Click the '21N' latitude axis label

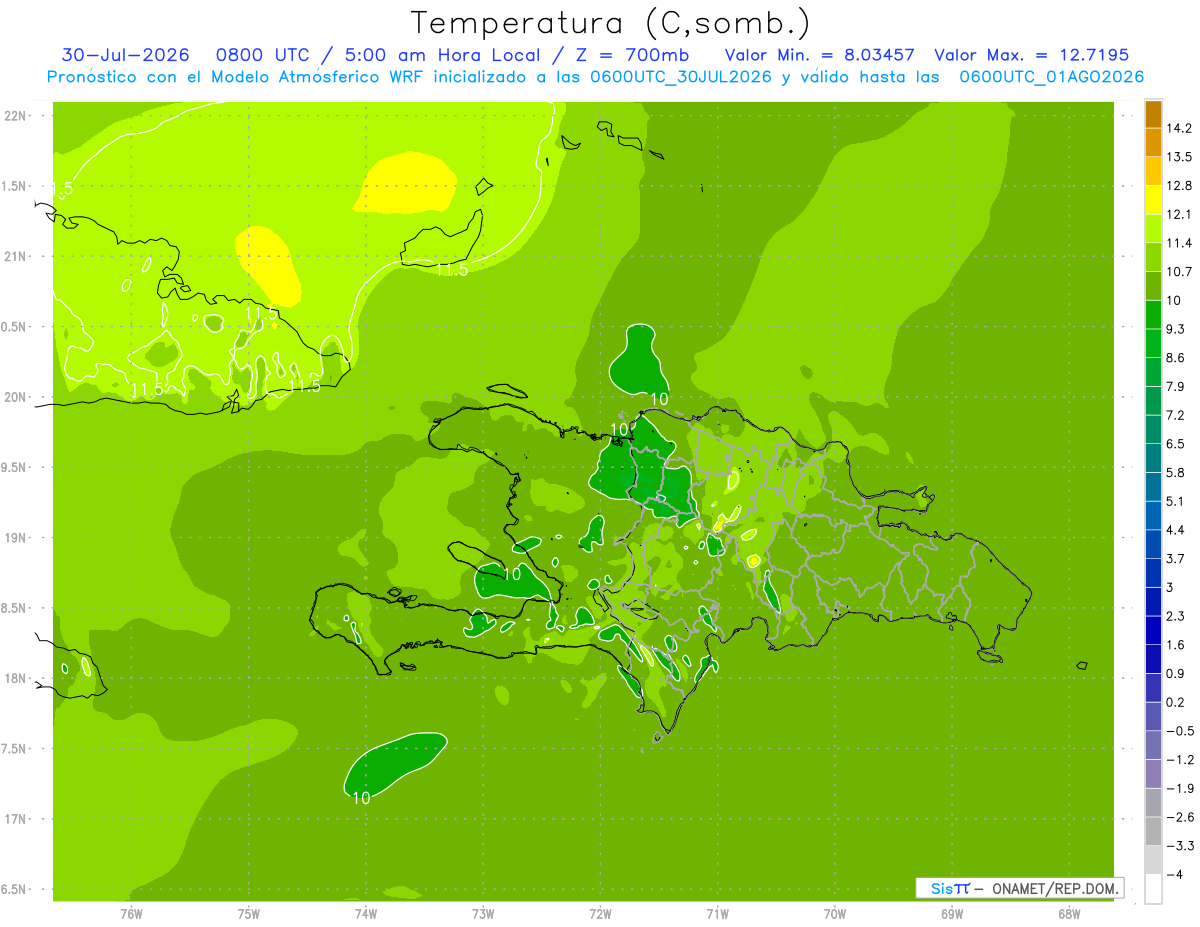click(17, 257)
